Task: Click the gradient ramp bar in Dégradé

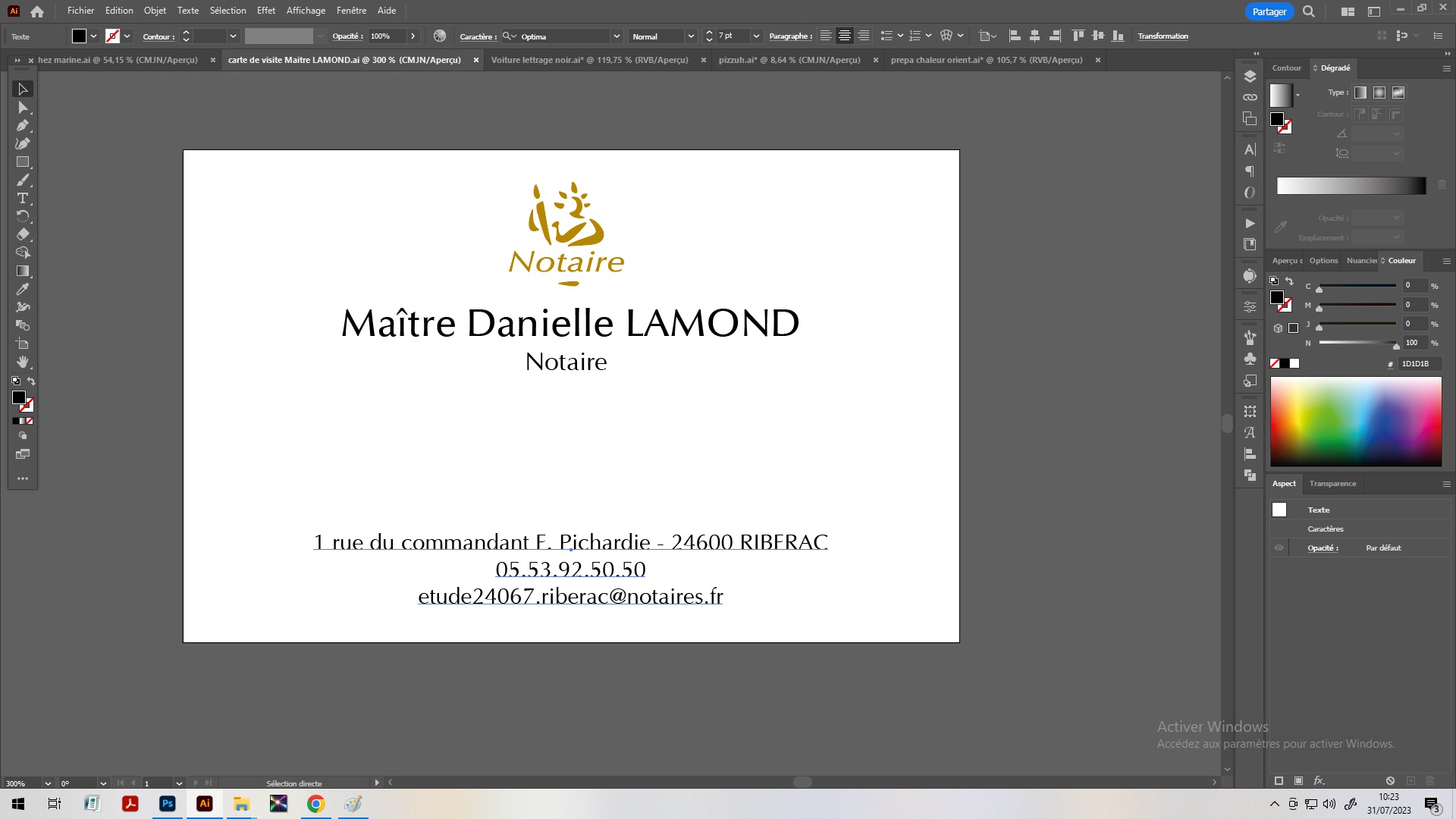Action: (1351, 186)
